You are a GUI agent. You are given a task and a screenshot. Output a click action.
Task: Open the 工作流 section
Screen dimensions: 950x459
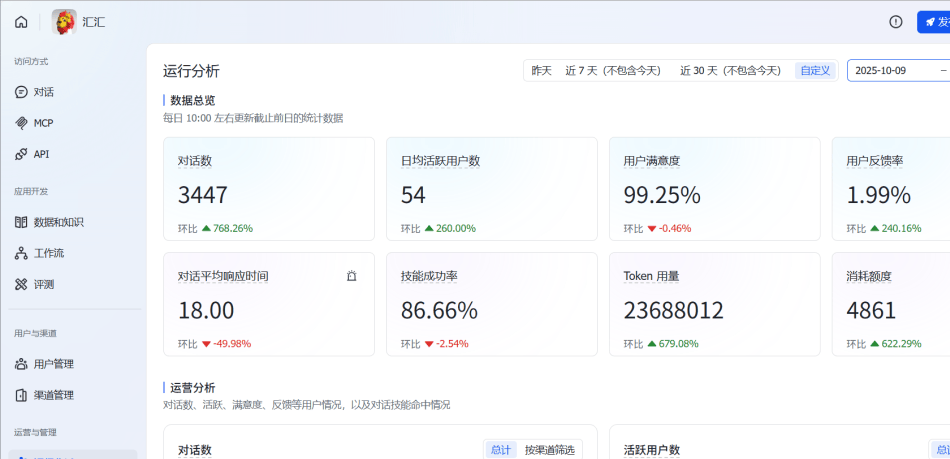pyautogui.click(x=49, y=253)
